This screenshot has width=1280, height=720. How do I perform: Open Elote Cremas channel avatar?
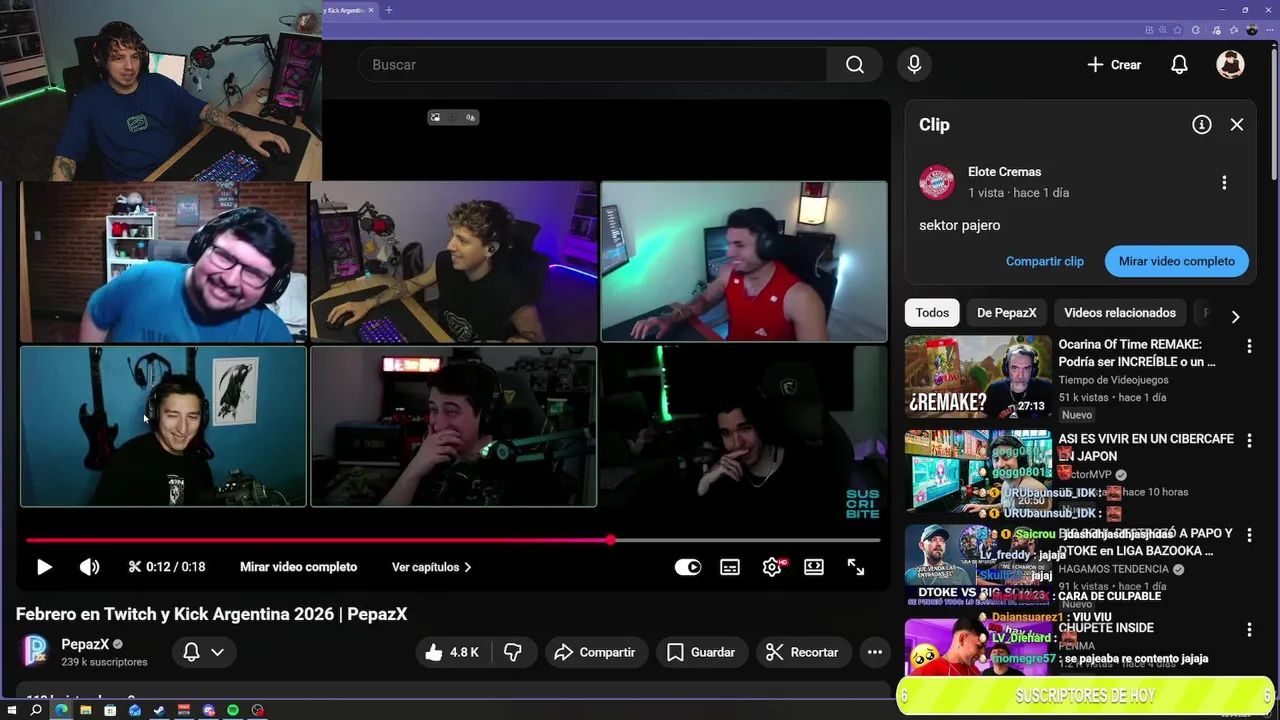click(x=937, y=182)
